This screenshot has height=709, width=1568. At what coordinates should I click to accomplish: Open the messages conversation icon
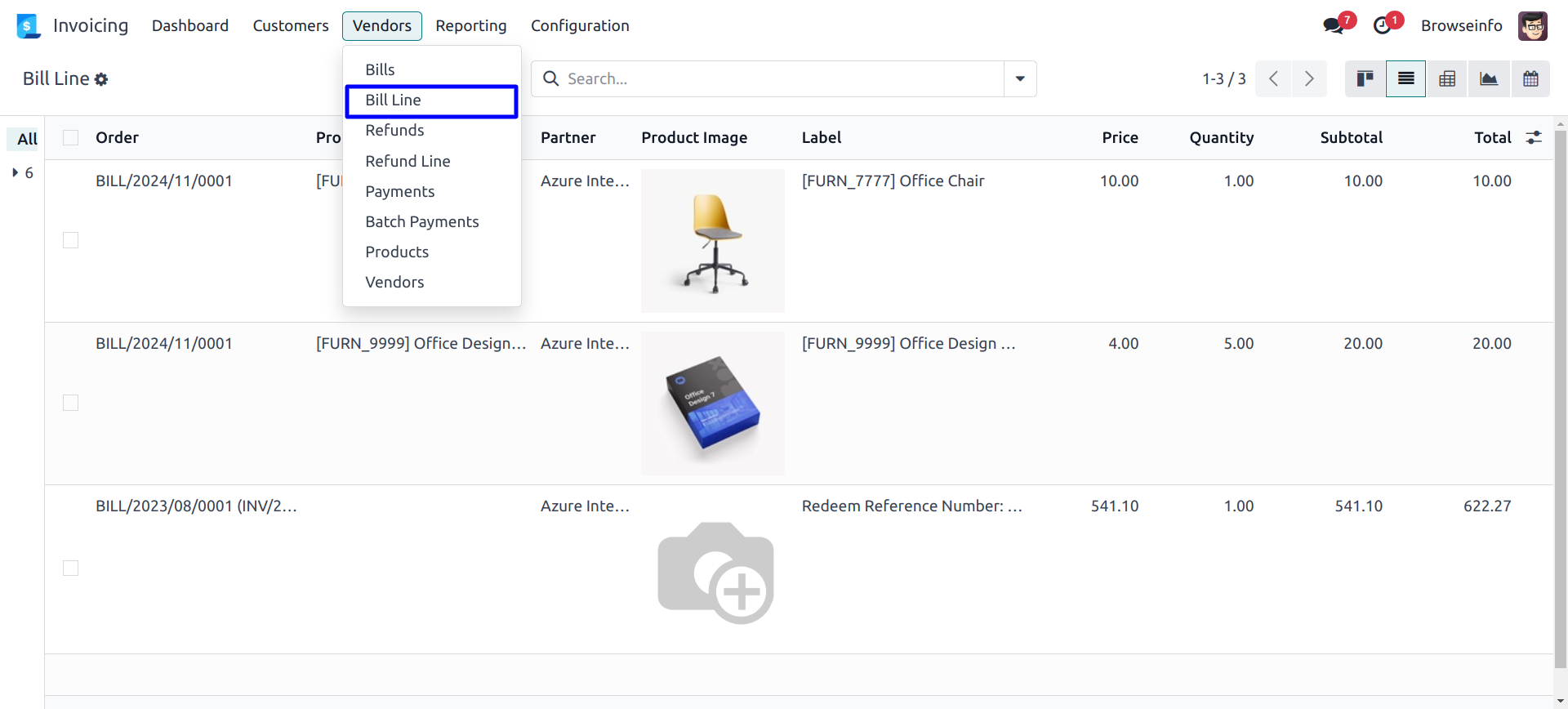pyautogui.click(x=1334, y=25)
